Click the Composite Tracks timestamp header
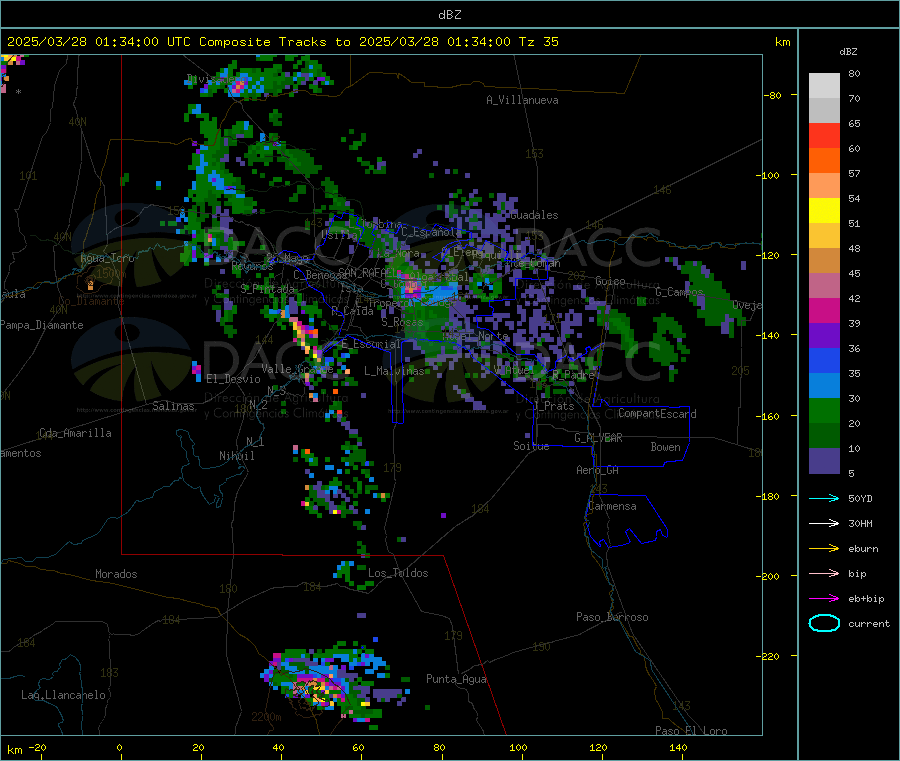This screenshot has width=900, height=761. 283,42
